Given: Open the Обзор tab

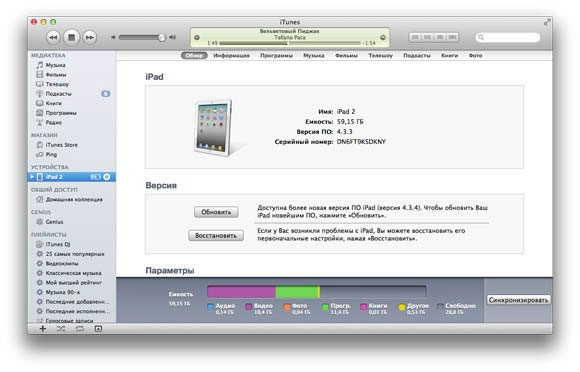Looking at the screenshot, I should 194,55.
